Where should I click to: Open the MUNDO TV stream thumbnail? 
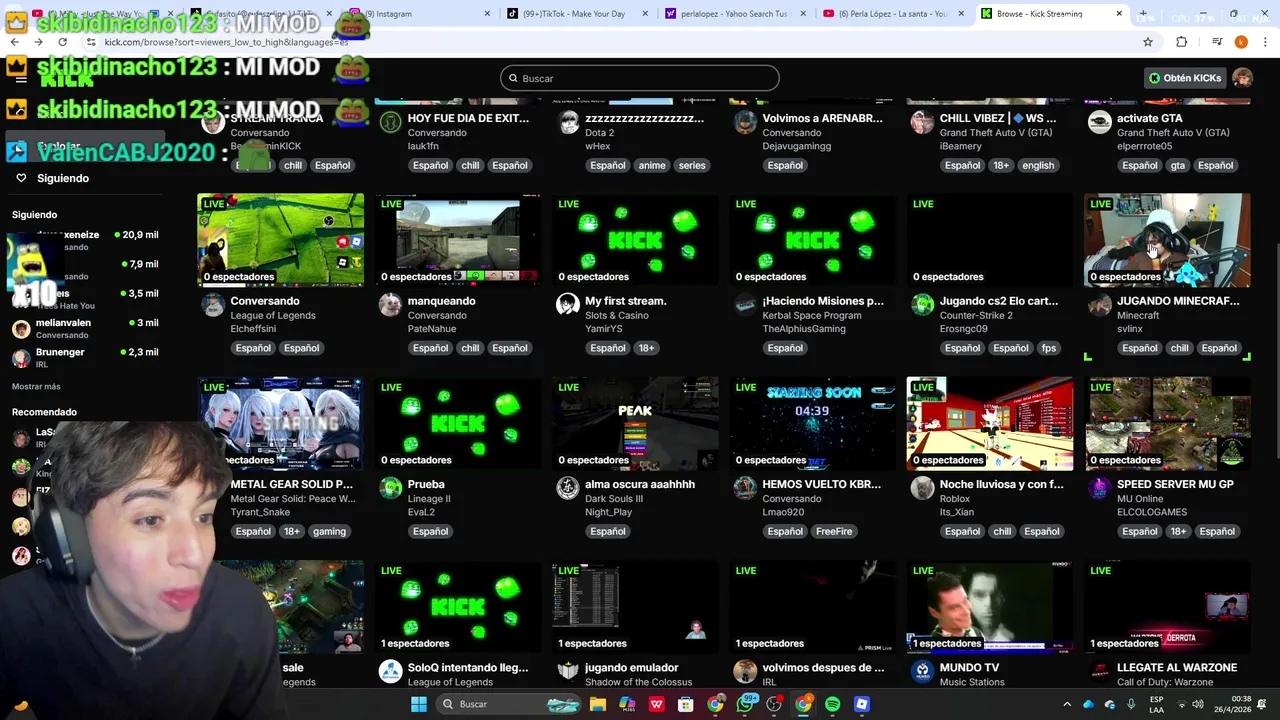click(x=990, y=607)
